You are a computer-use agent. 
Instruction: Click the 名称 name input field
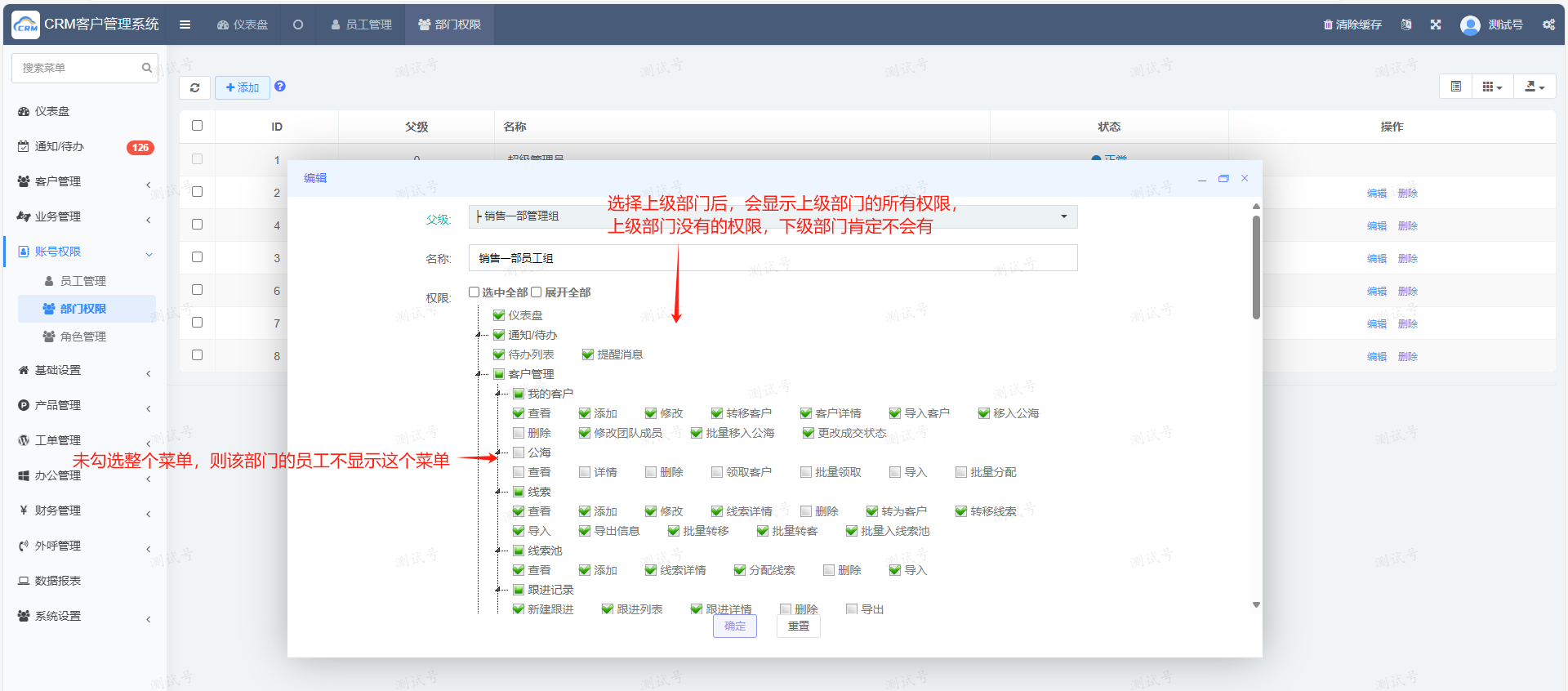(x=773, y=258)
